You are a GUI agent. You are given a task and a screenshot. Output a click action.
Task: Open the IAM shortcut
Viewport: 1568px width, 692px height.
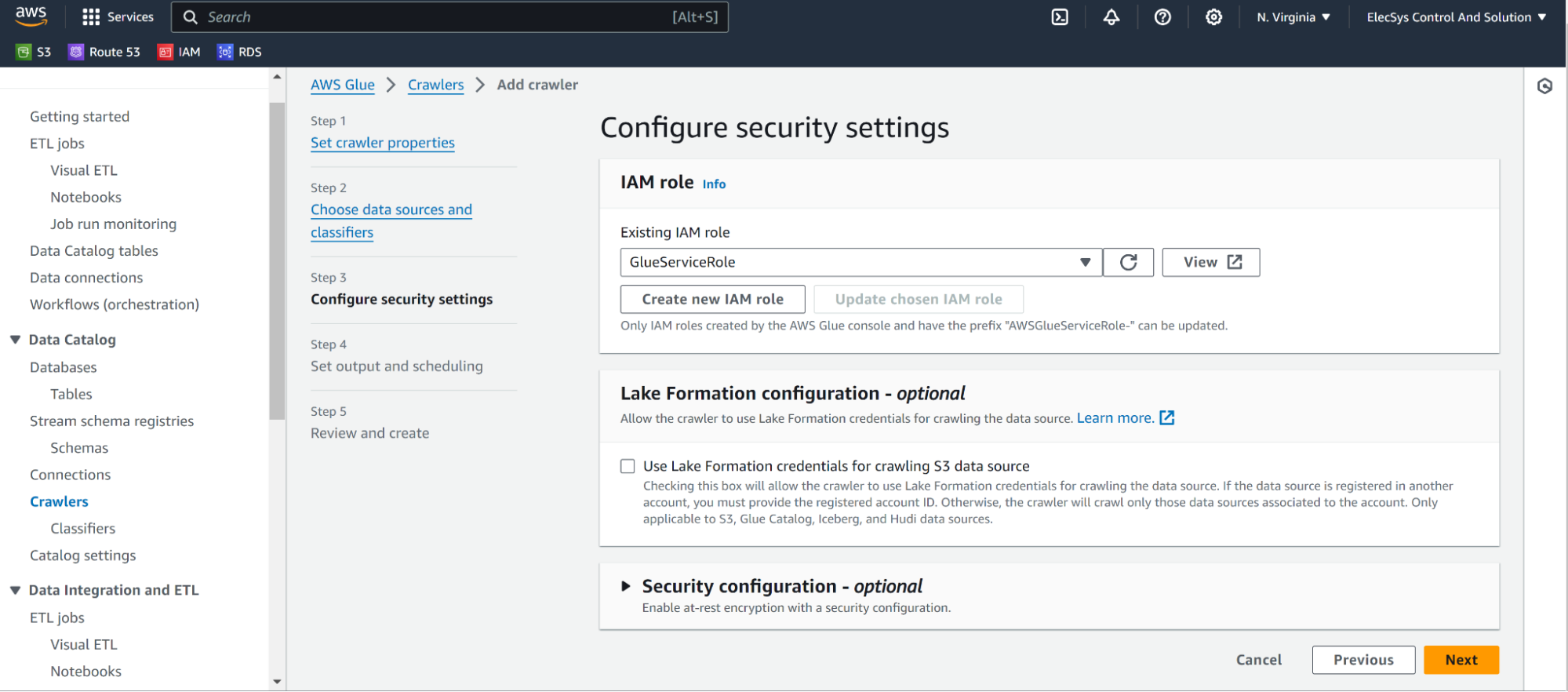(179, 52)
